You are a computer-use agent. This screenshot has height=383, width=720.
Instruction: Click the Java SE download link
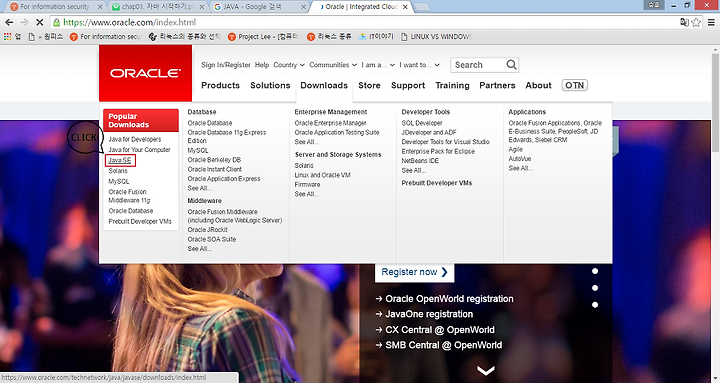pyautogui.click(x=120, y=160)
